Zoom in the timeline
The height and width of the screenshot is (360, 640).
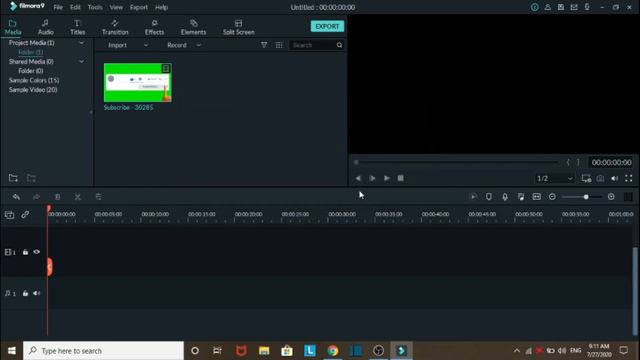pos(611,197)
